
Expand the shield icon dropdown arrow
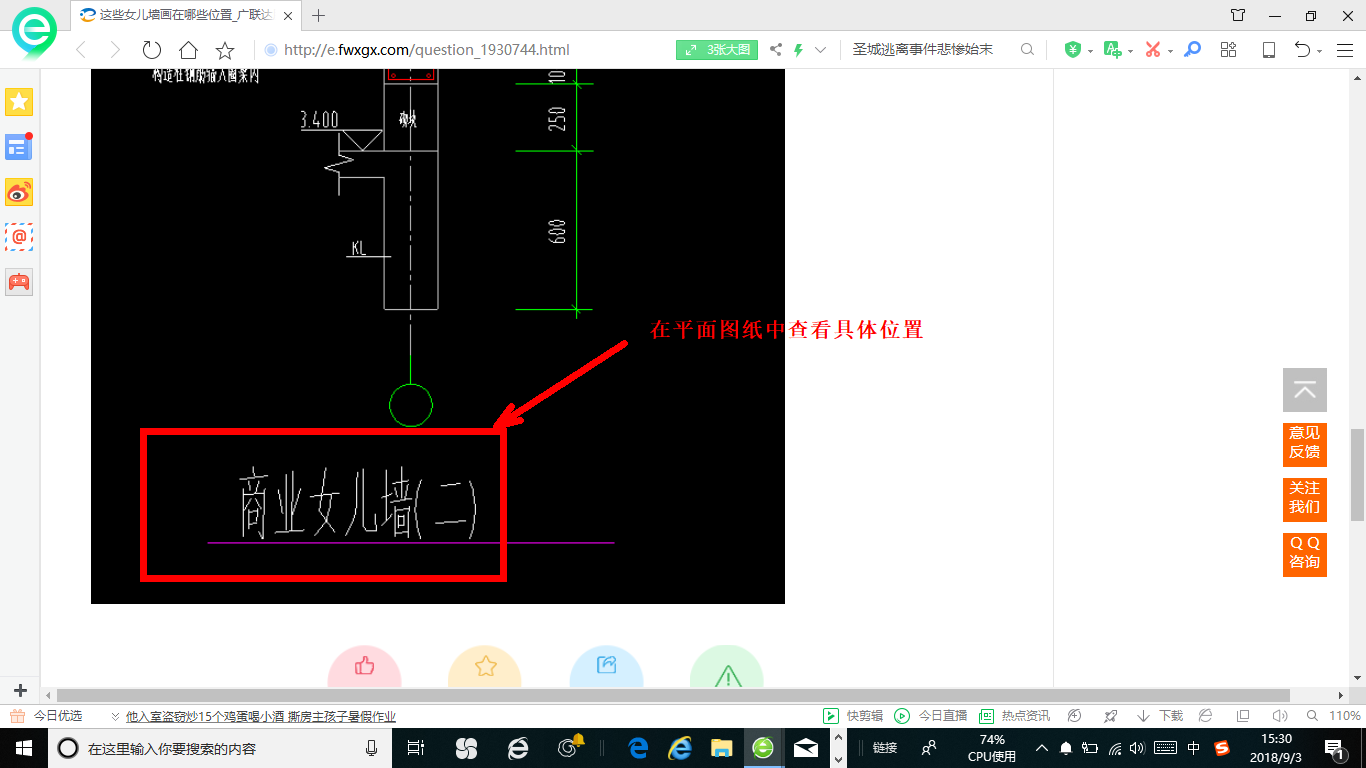[x=1090, y=51]
